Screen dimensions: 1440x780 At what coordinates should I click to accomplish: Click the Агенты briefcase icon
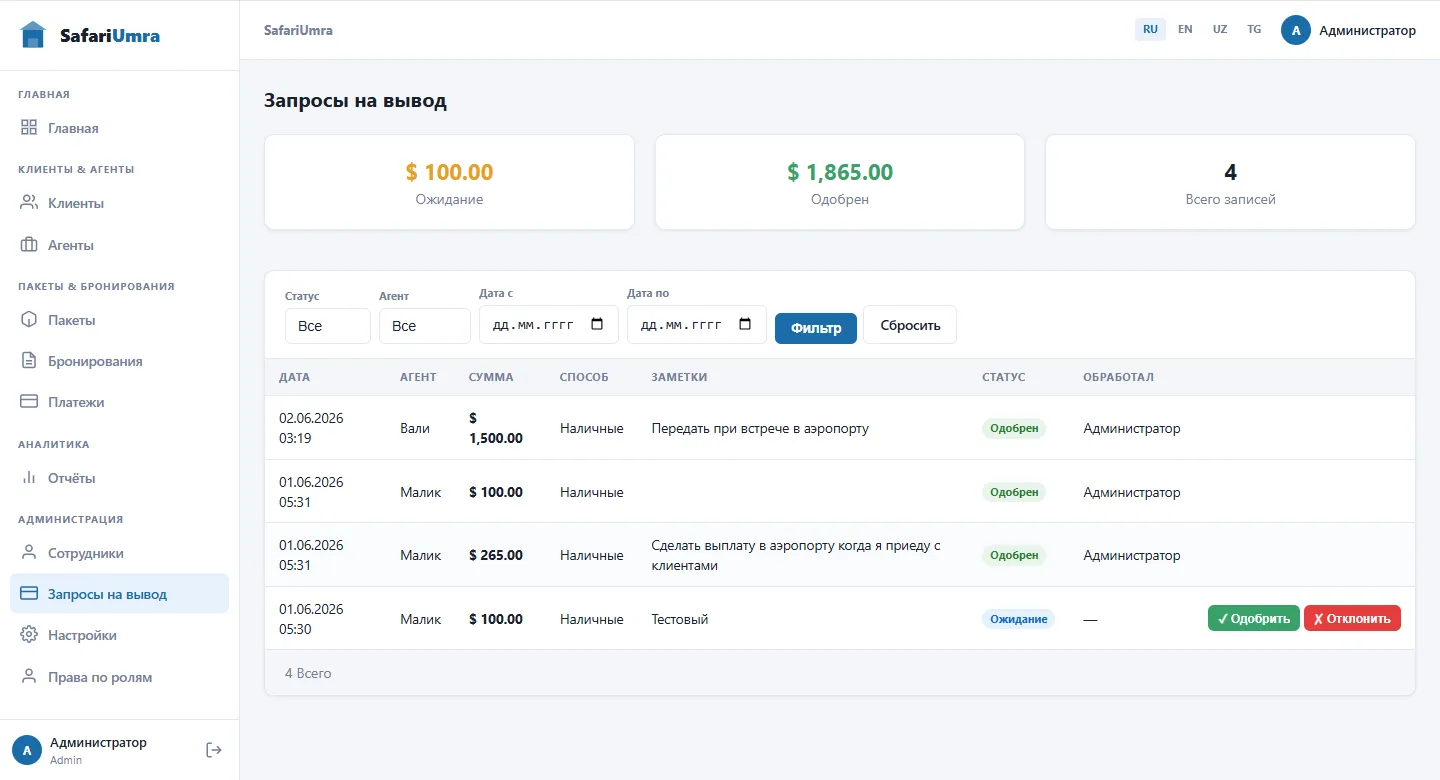click(x=29, y=245)
